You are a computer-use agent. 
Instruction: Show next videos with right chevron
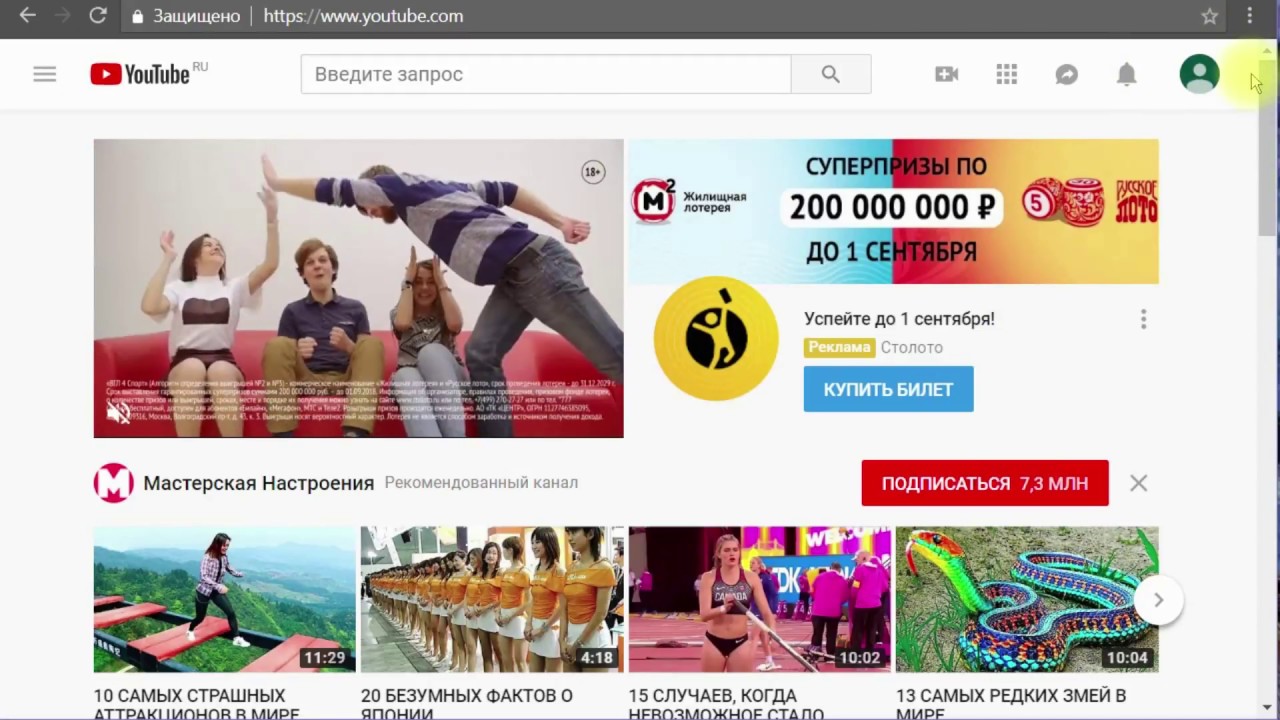(x=1158, y=600)
